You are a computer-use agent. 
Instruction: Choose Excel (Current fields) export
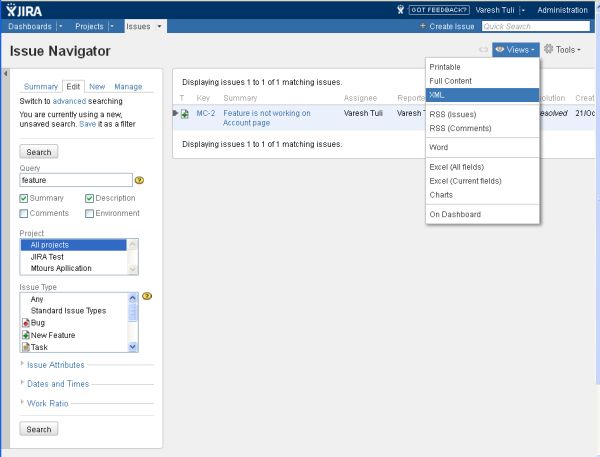coord(483,181)
